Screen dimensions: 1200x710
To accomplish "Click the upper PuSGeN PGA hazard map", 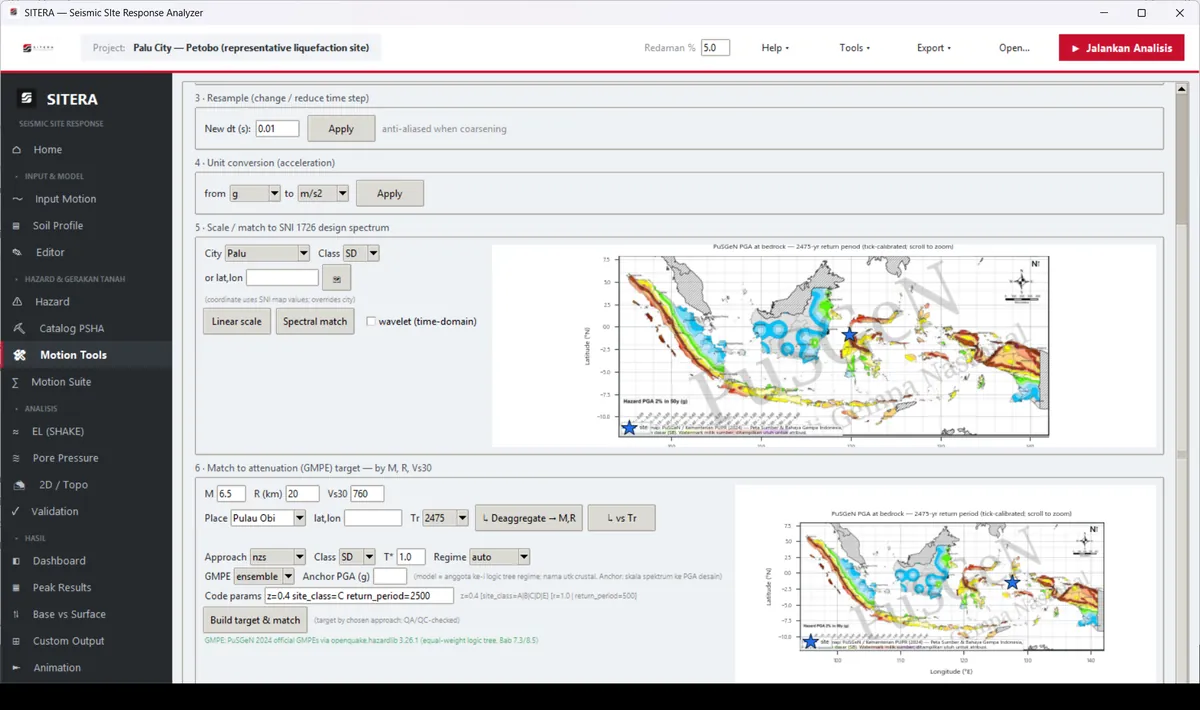I will click(824, 346).
